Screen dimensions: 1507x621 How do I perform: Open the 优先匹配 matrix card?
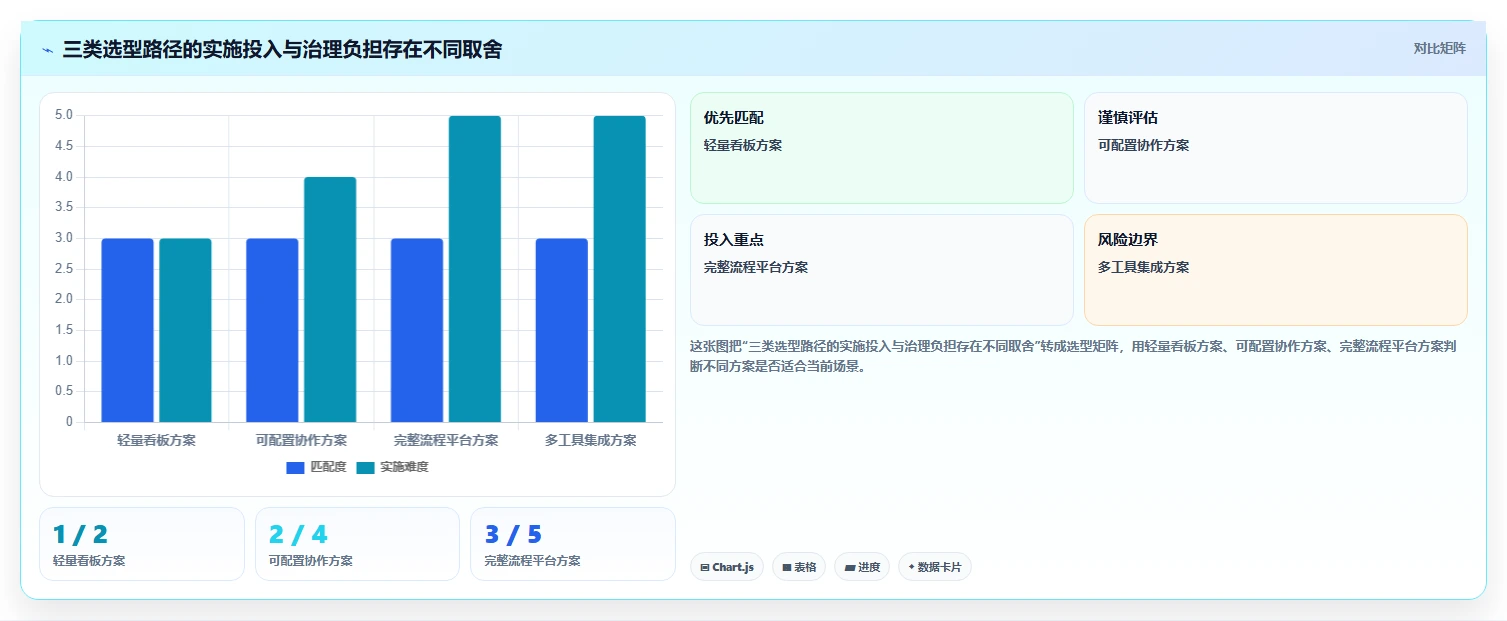click(881, 148)
